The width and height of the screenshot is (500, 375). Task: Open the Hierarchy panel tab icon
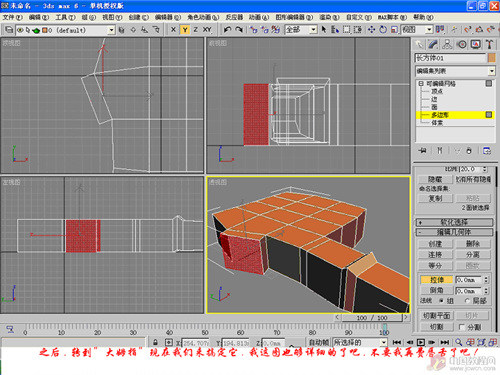[x=447, y=44]
